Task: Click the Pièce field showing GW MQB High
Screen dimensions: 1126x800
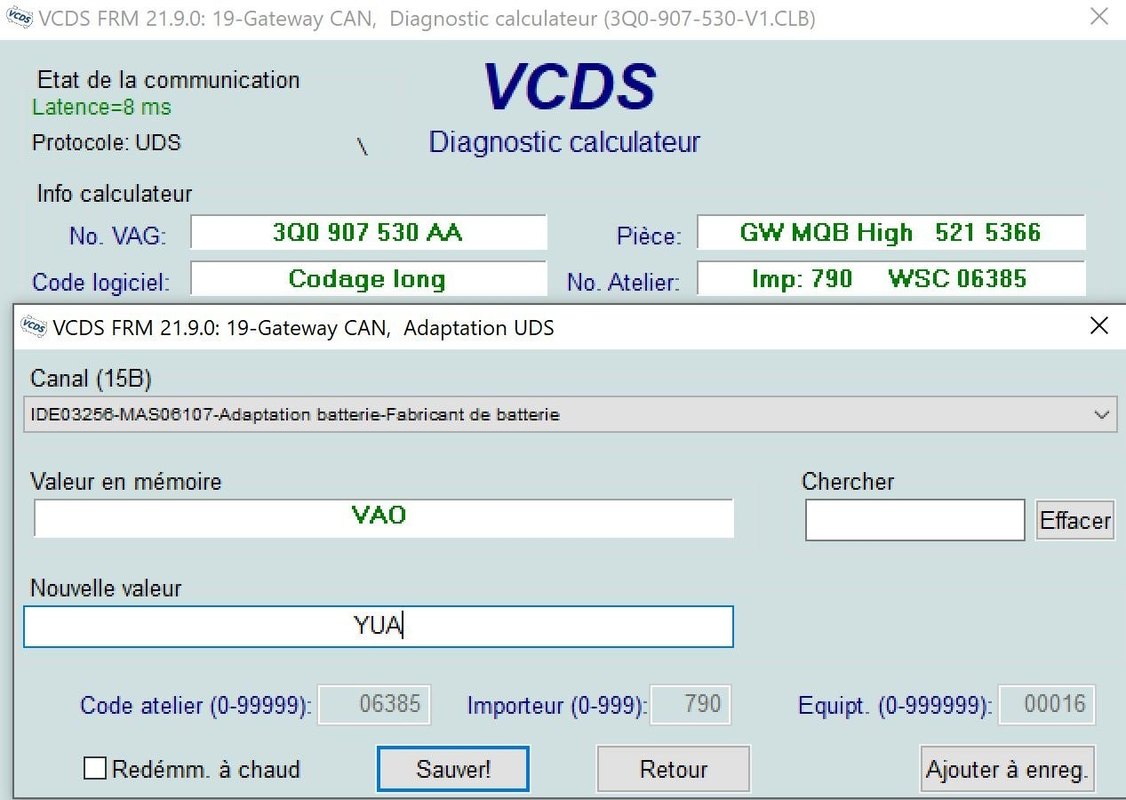Action: 890,233
